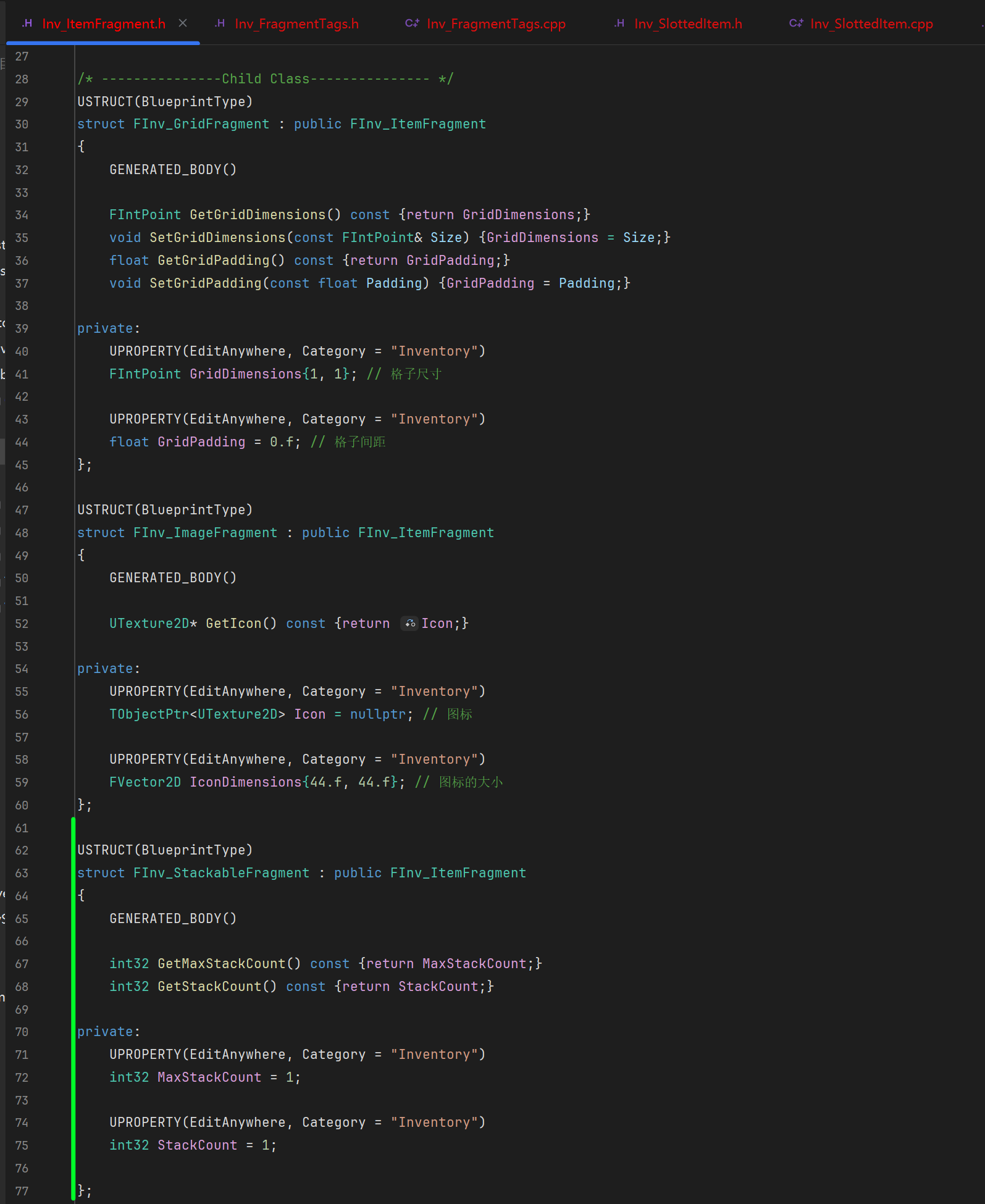The height and width of the screenshot is (1204, 985).
Task: Click the GetMaxStackCount function name
Action: 222,964
